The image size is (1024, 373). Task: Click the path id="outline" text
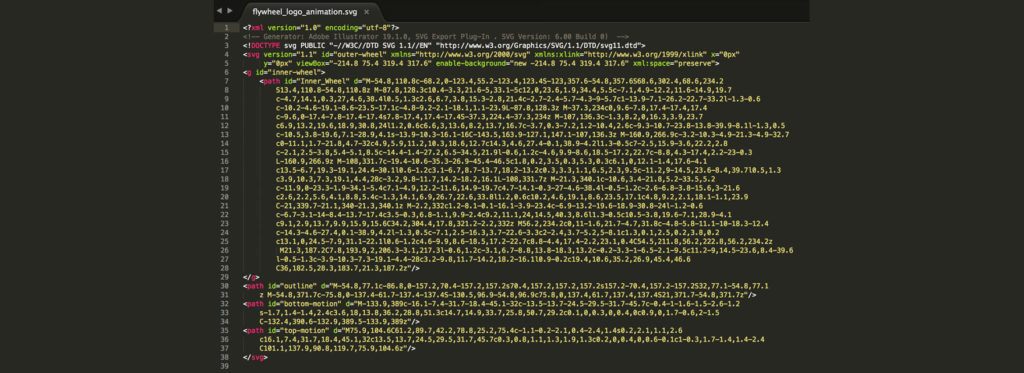(280, 286)
